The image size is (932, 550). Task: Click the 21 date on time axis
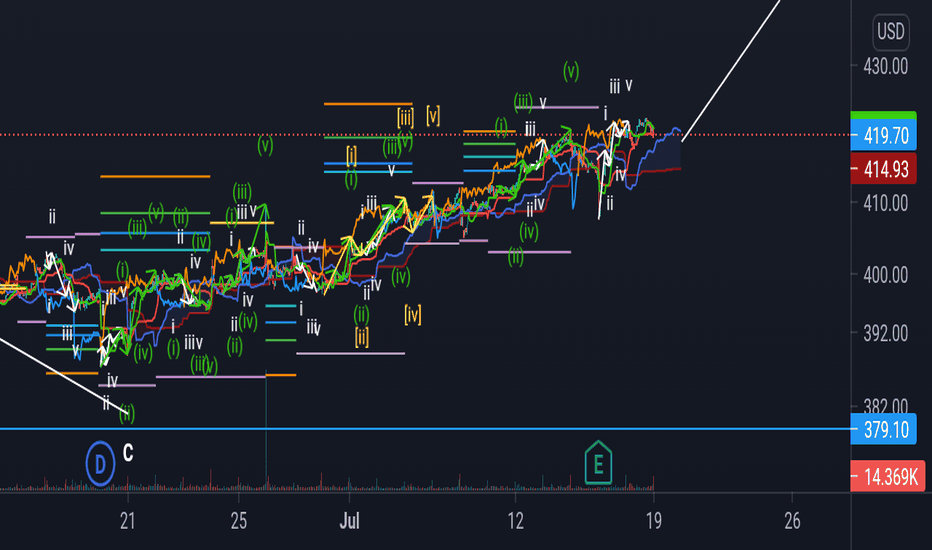click(127, 521)
